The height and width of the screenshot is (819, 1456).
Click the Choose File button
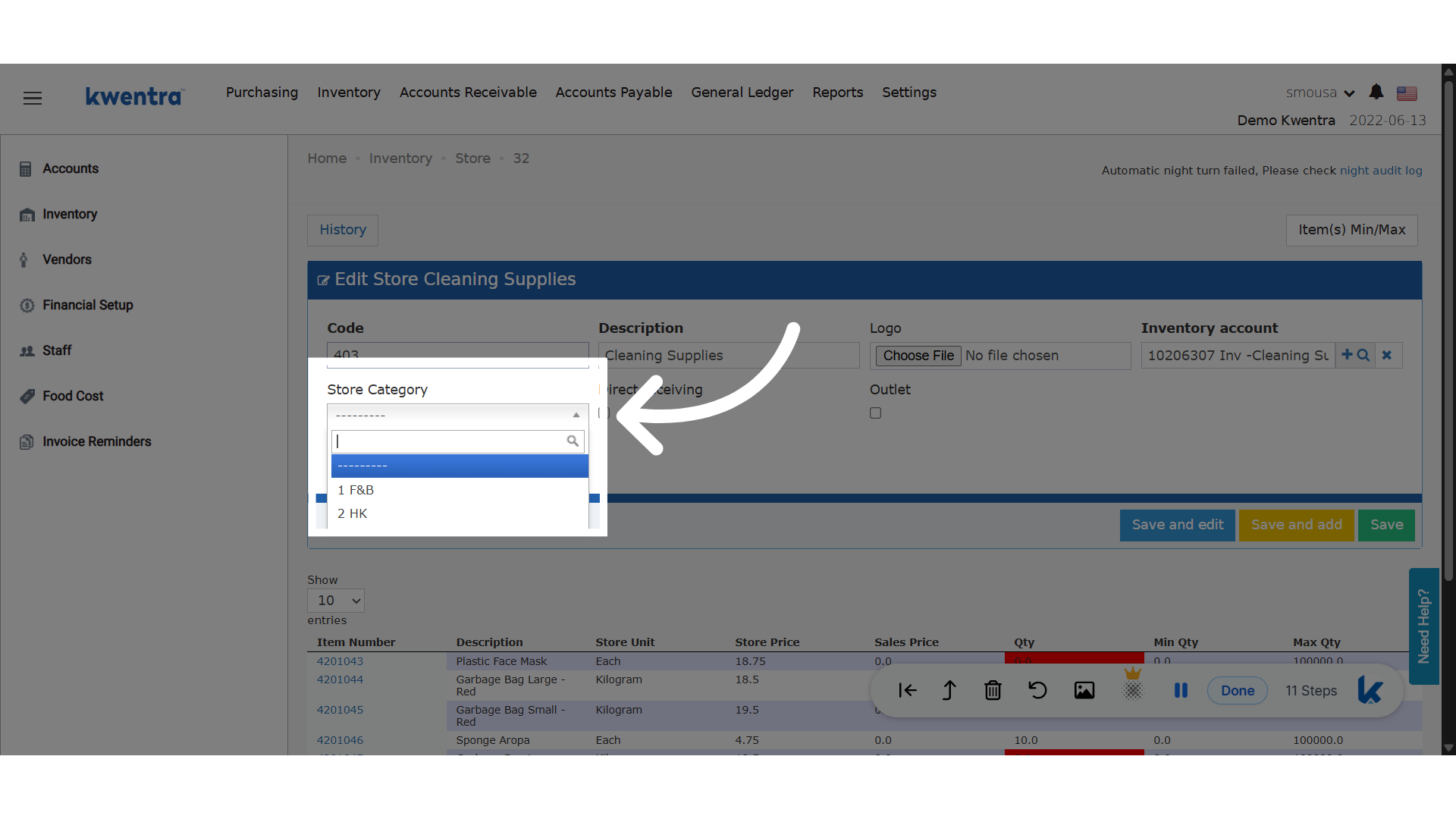pos(918,356)
